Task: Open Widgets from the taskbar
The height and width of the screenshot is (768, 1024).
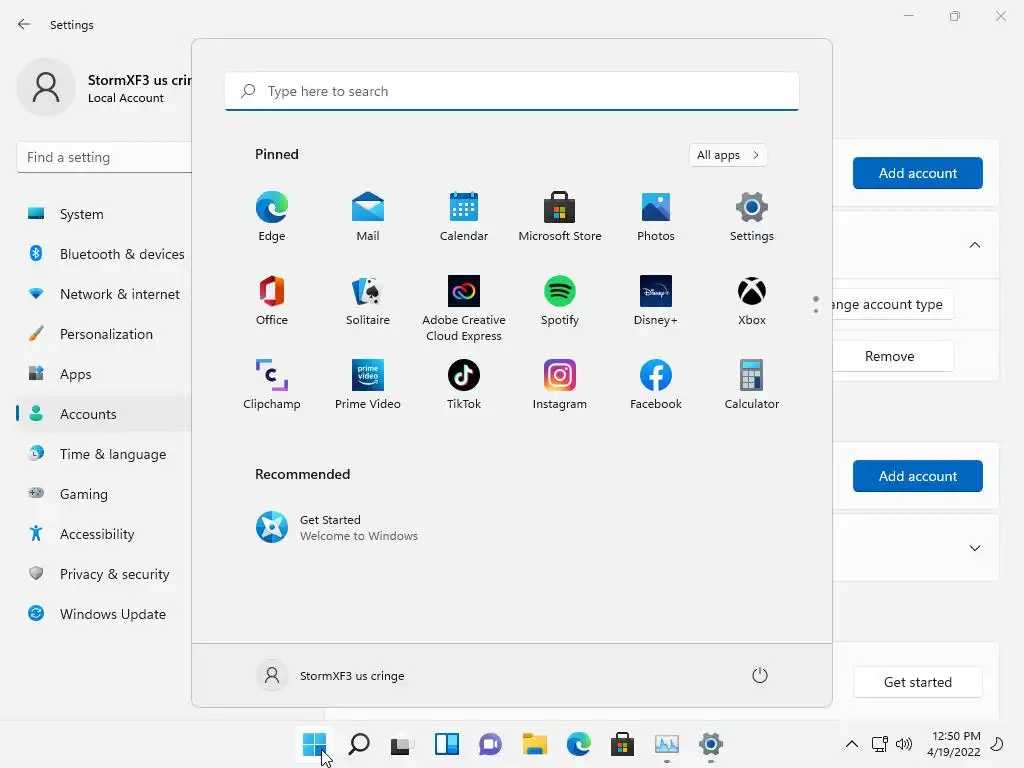Action: tap(447, 744)
